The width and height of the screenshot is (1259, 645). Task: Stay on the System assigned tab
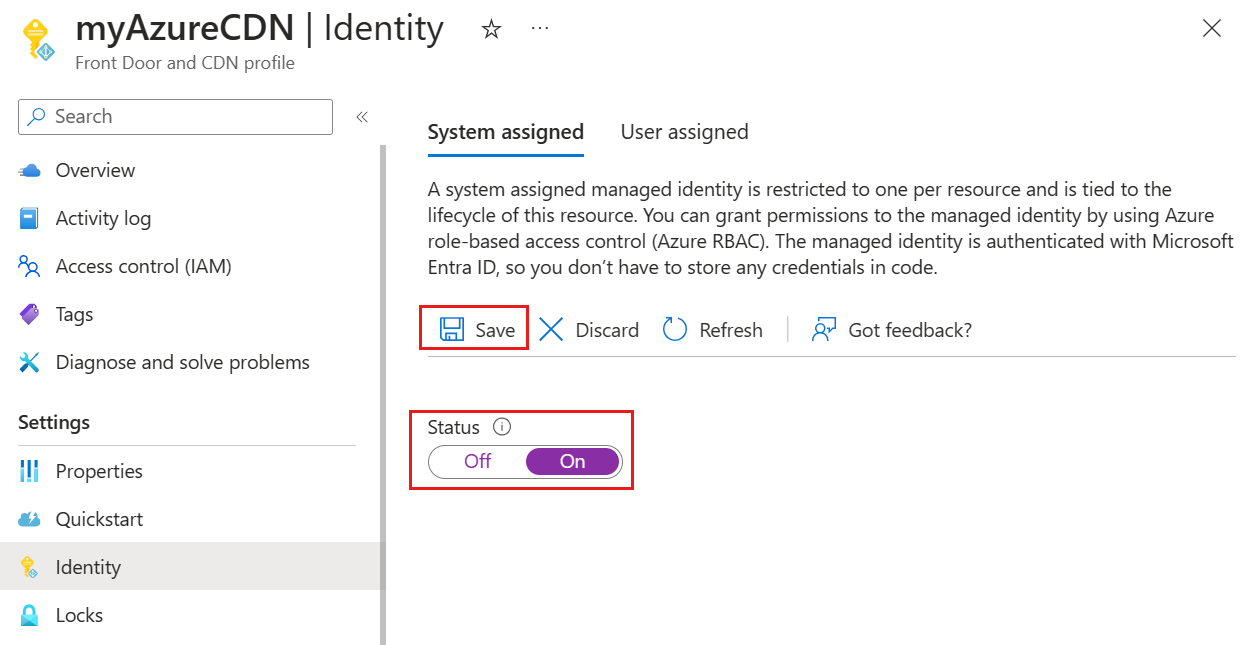(505, 131)
